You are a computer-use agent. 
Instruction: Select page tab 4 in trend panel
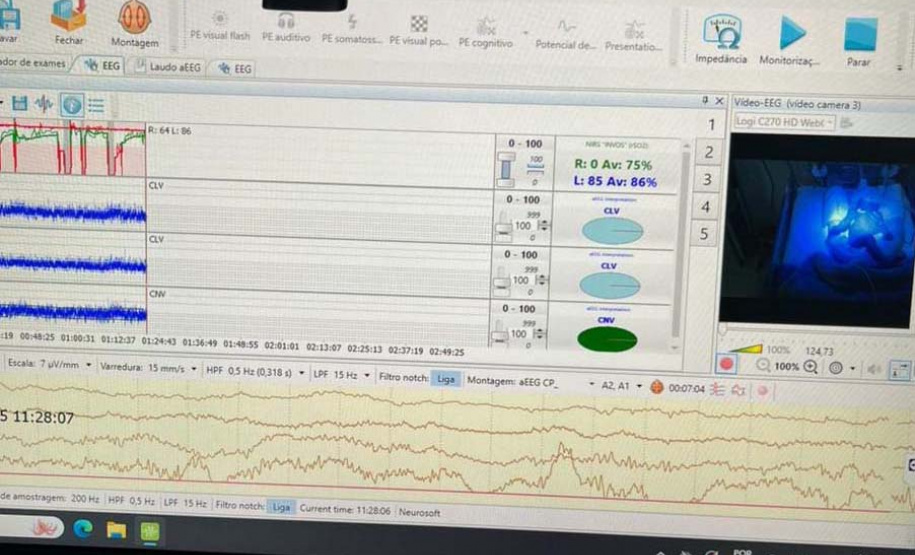706,207
